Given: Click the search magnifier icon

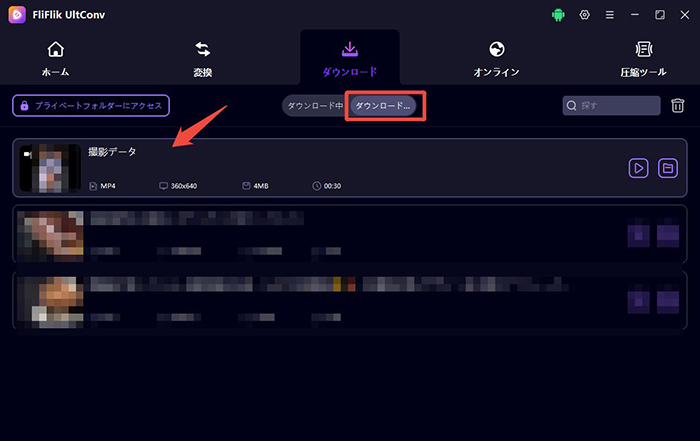Looking at the screenshot, I should tap(571, 106).
